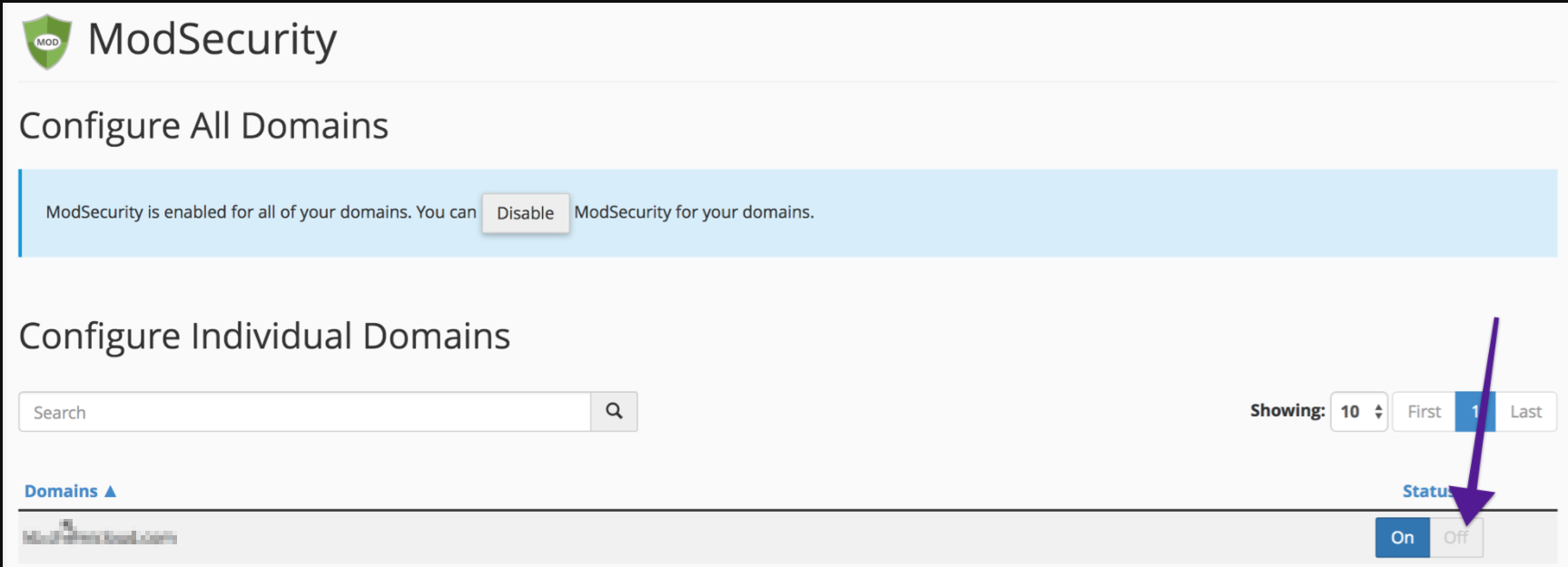Select page 1 in pagination
This screenshot has width=1568, height=567.
pyautogui.click(x=1474, y=412)
